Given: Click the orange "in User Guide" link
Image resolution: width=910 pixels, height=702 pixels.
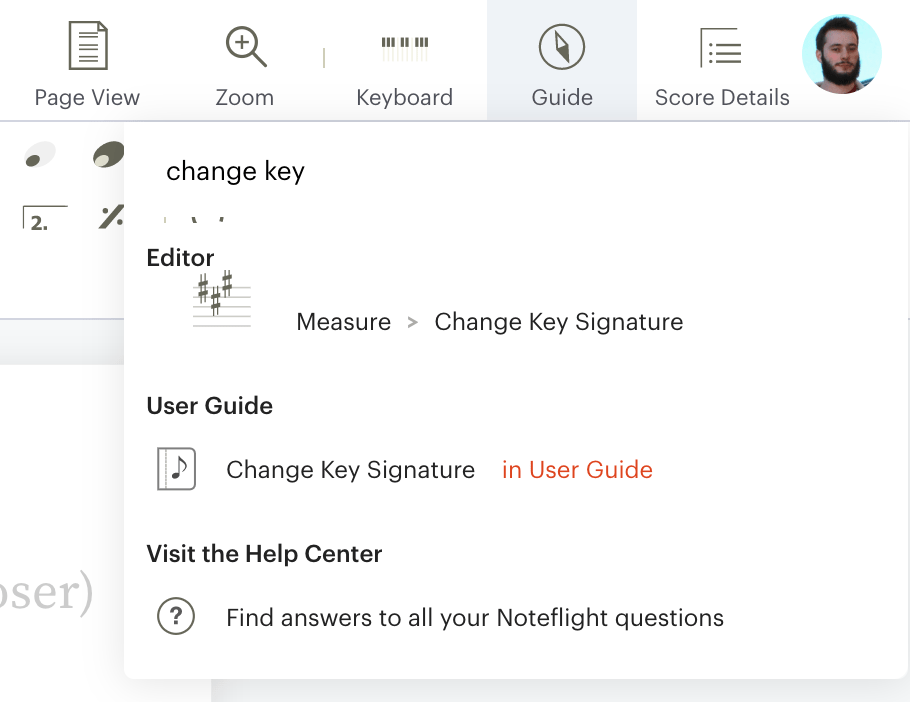Looking at the screenshot, I should 577,469.
